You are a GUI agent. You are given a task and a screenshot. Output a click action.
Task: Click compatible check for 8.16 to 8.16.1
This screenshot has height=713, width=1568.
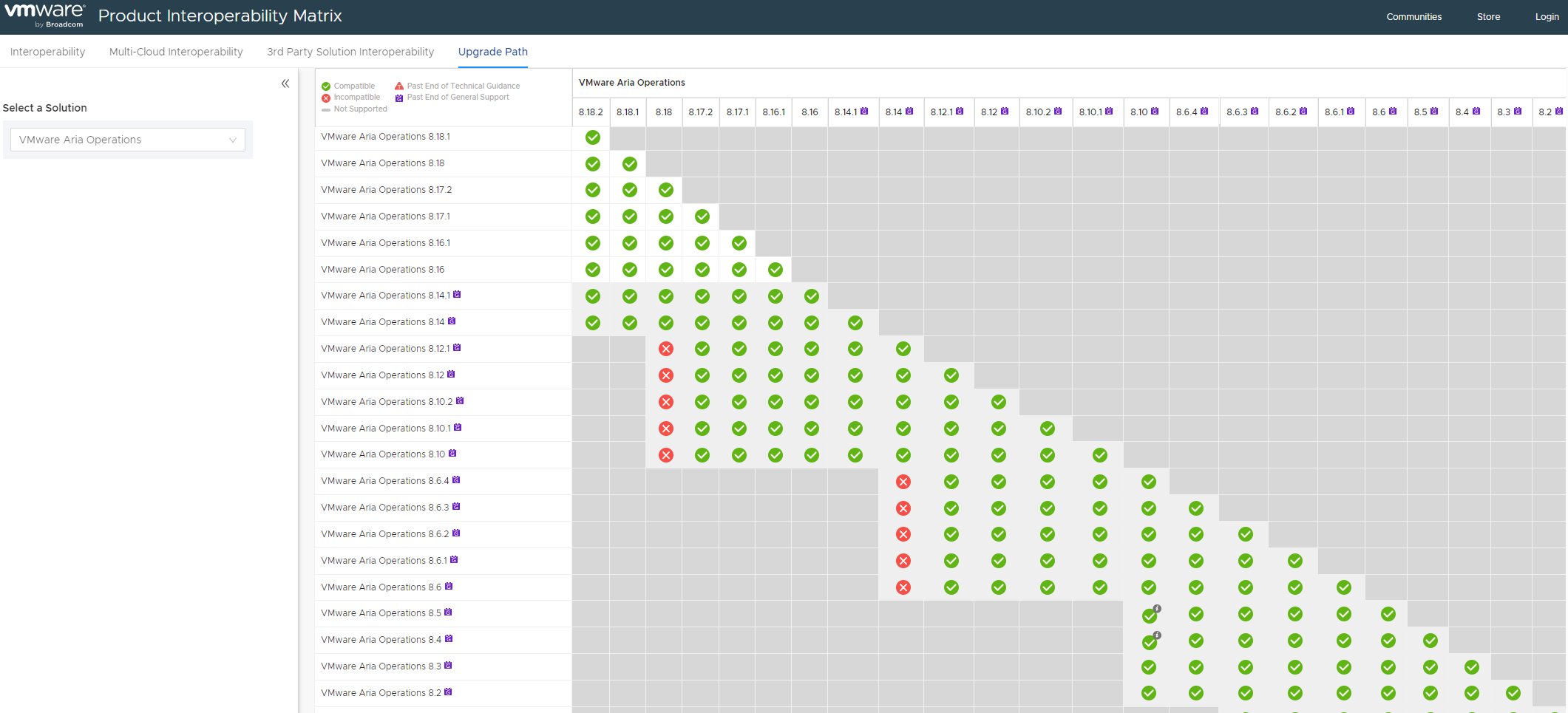[x=775, y=270]
